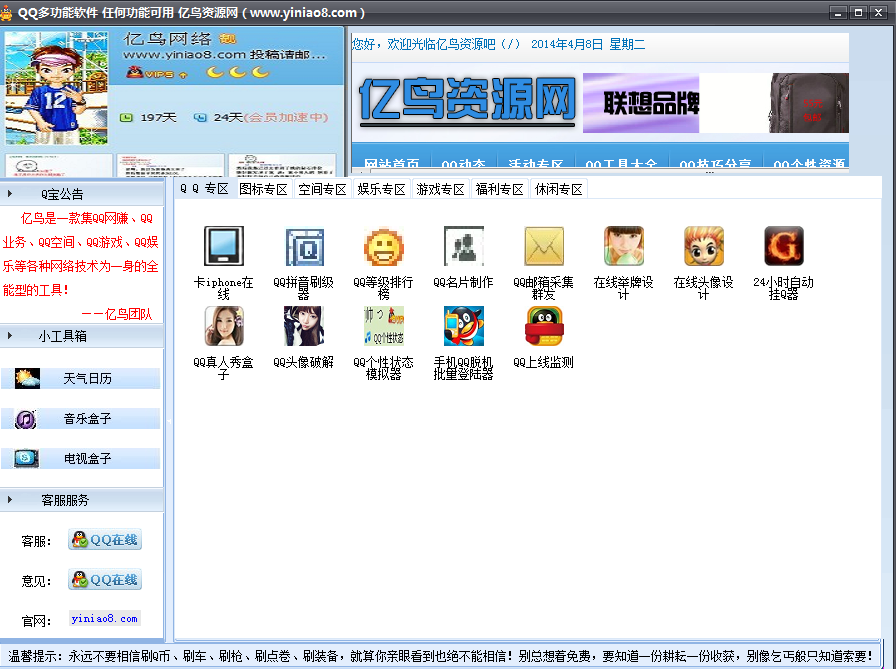Switch to the 图标专区 tab
Screen dimensions: 896x669
pyautogui.click(x=263, y=189)
